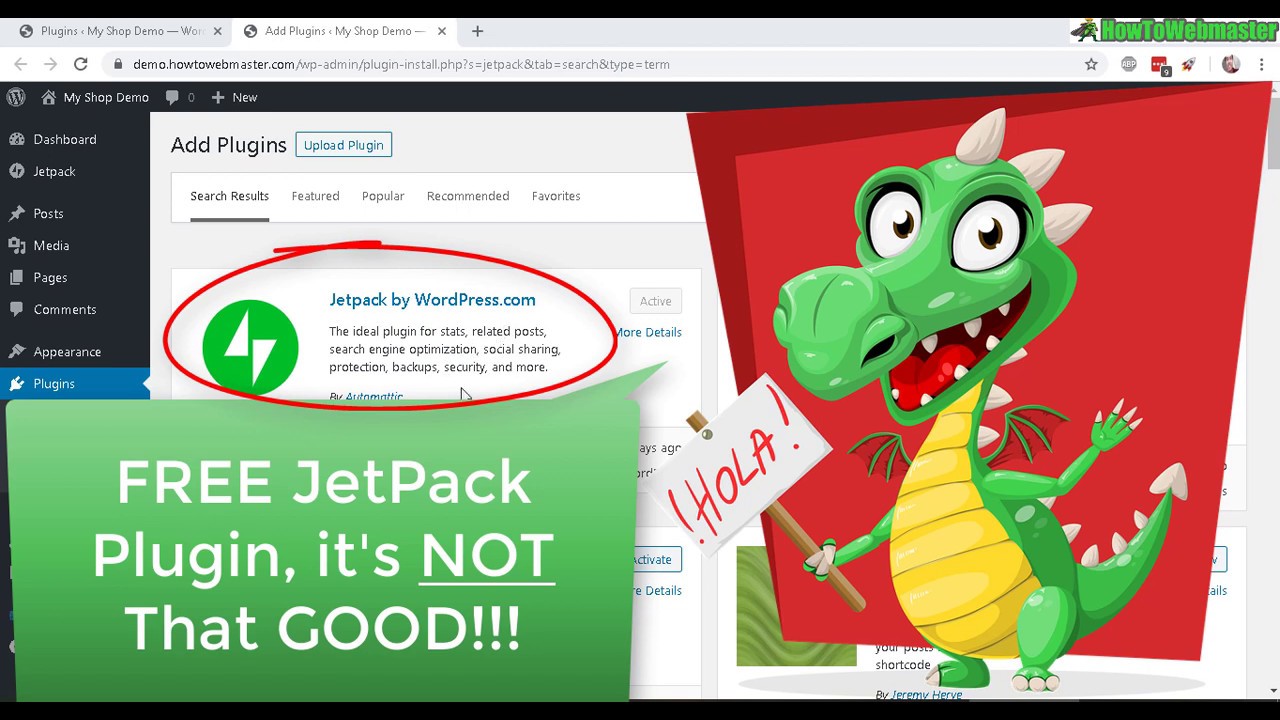Image resolution: width=1280 pixels, height=720 pixels.
Task: Click the Dashboard gauge icon
Action: [16, 139]
